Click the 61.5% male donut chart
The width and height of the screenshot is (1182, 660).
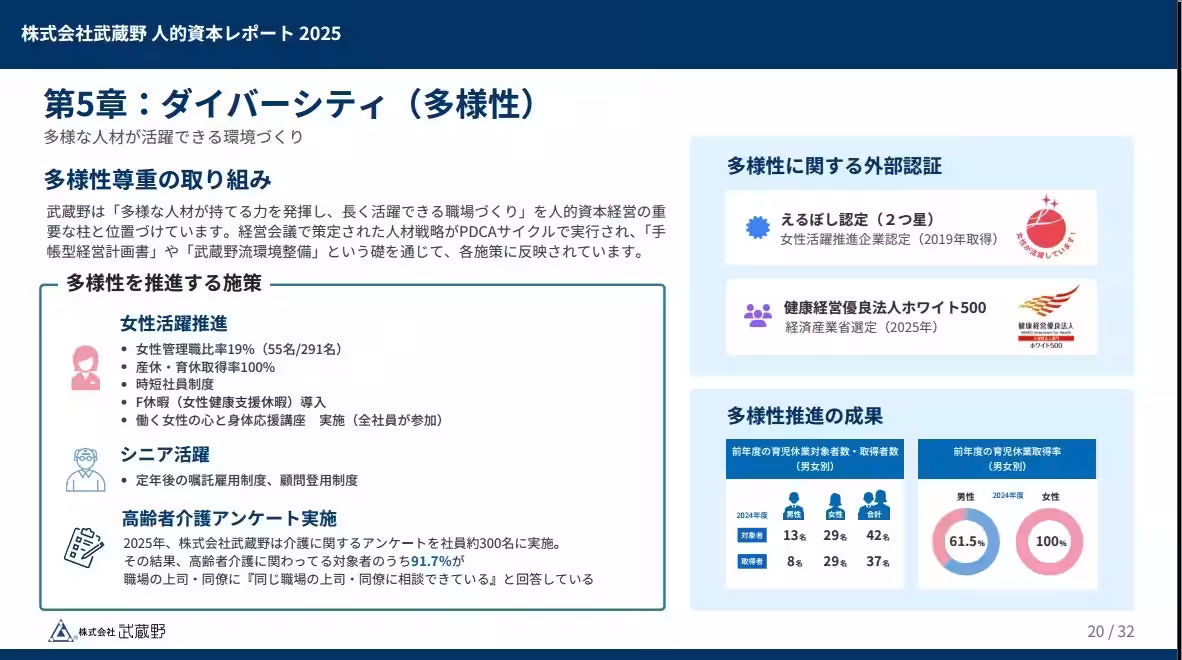point(965,540)
